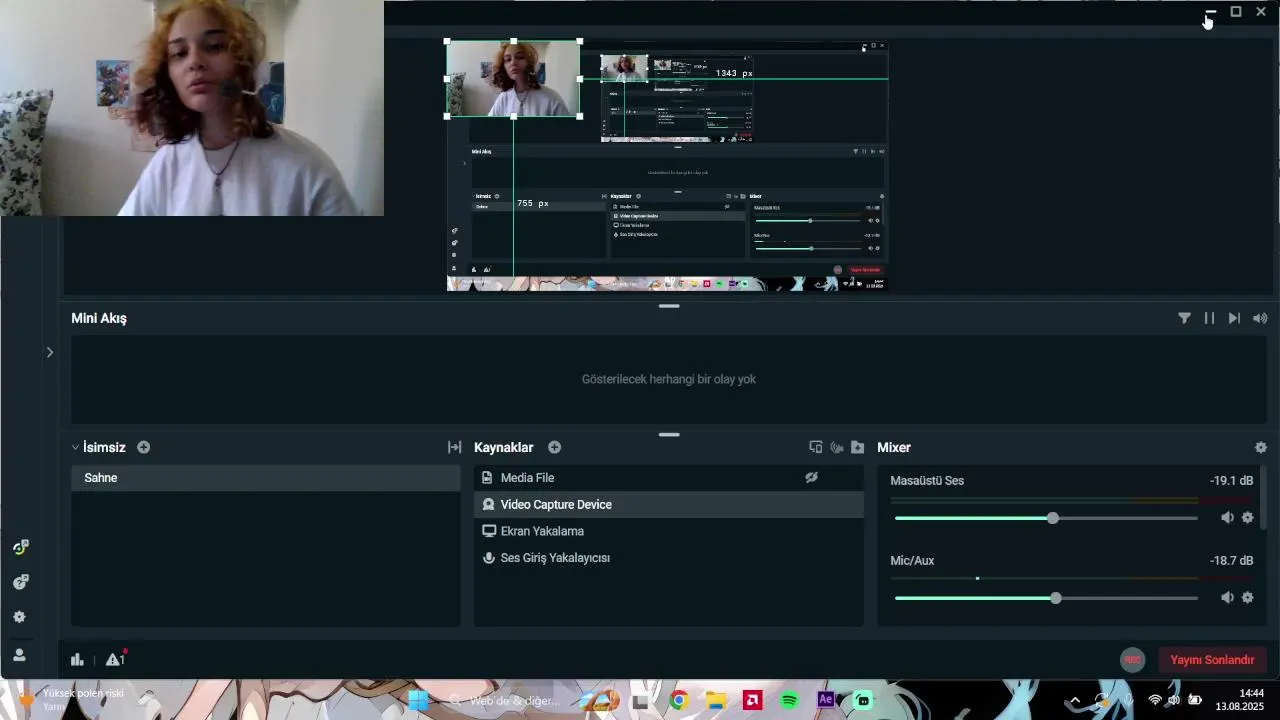Open the source display/widget icon in Kaynaklar
Viewport: 1280px width, 720px height.
(x=815, y=447)
